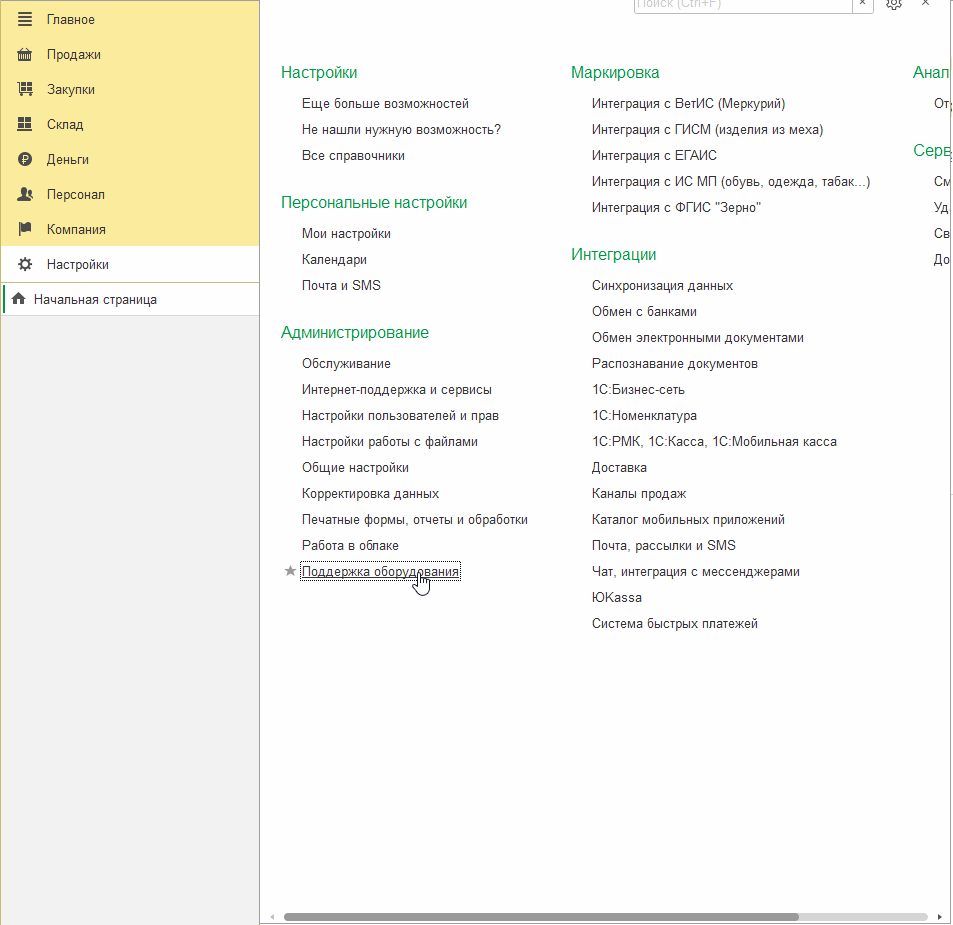Open Интеграция с ЕГАИС settings
This screenshot has width=953, height=925.
pos(654,155)
